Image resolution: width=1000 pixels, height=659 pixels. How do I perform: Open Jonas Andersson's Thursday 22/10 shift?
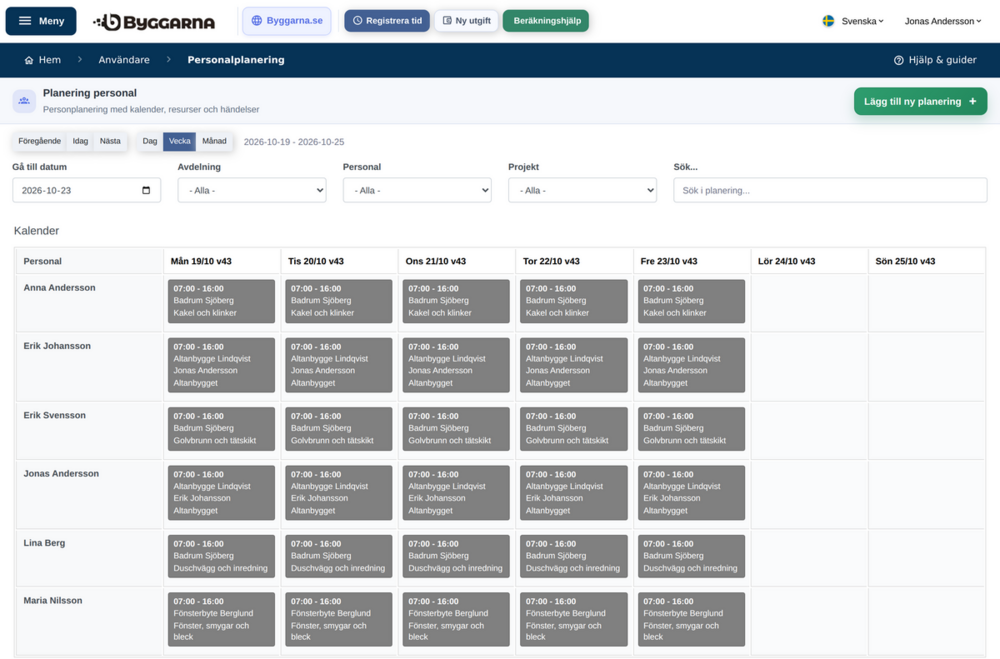[573, 492]
